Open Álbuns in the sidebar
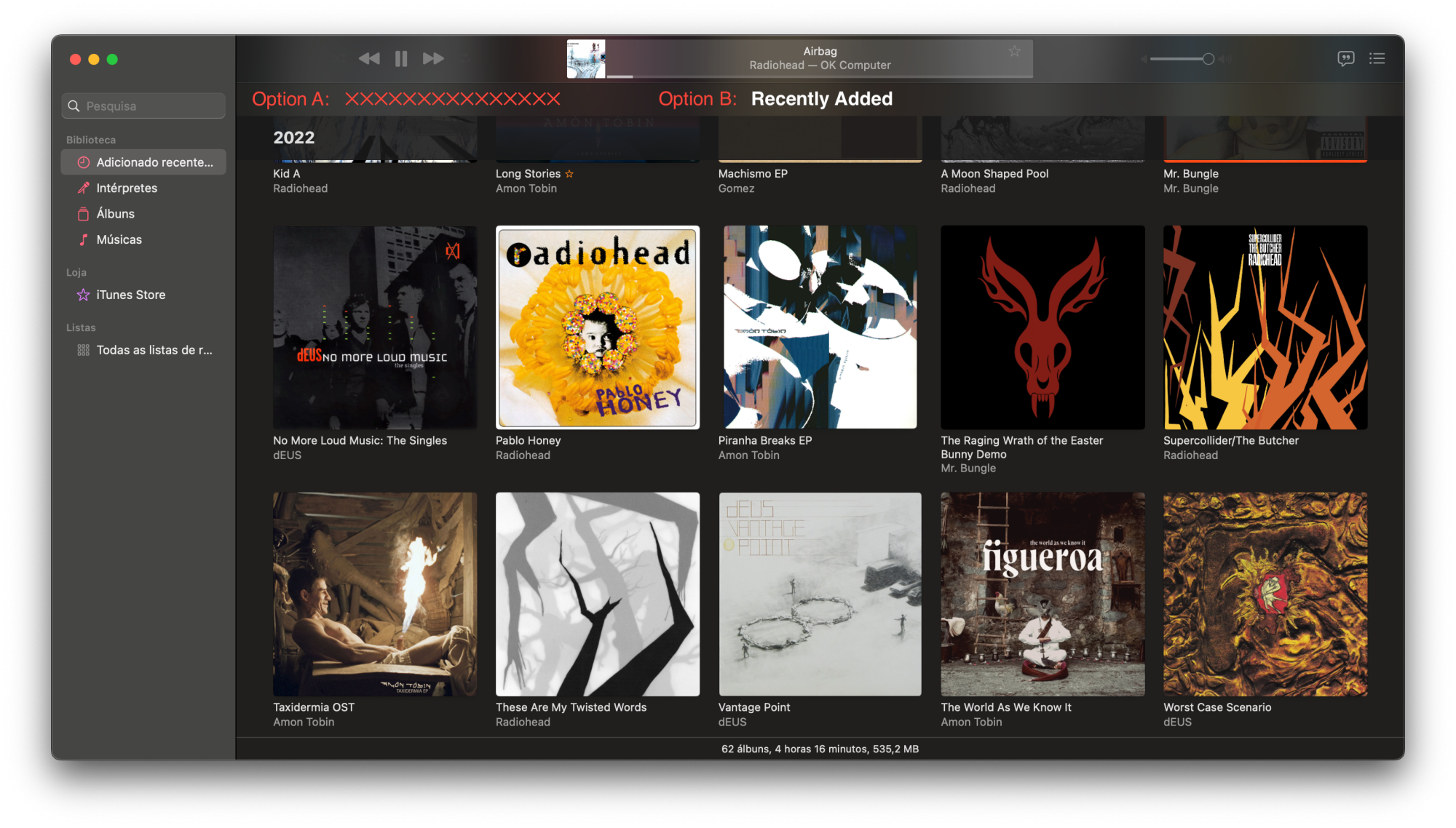 (x=116, y=214)
